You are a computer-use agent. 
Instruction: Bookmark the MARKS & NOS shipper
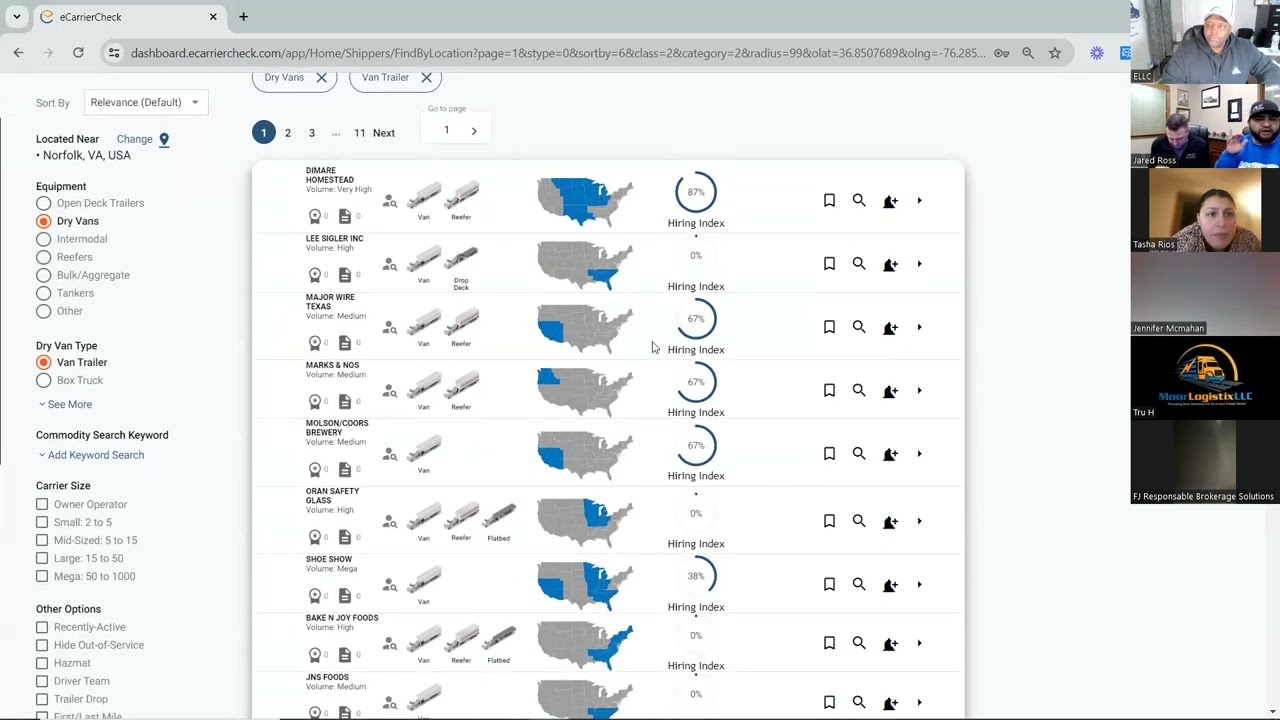829,390
